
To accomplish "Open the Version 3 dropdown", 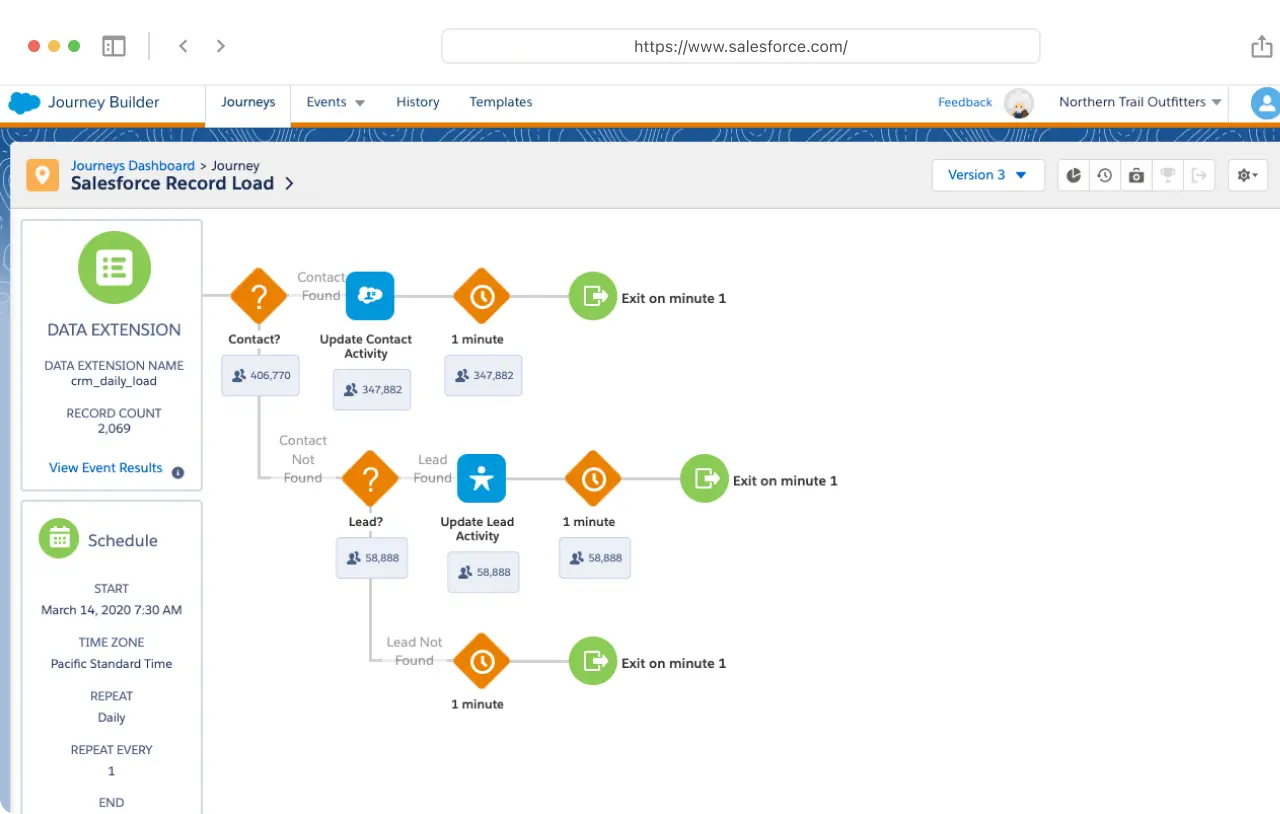I will [988, 175].
